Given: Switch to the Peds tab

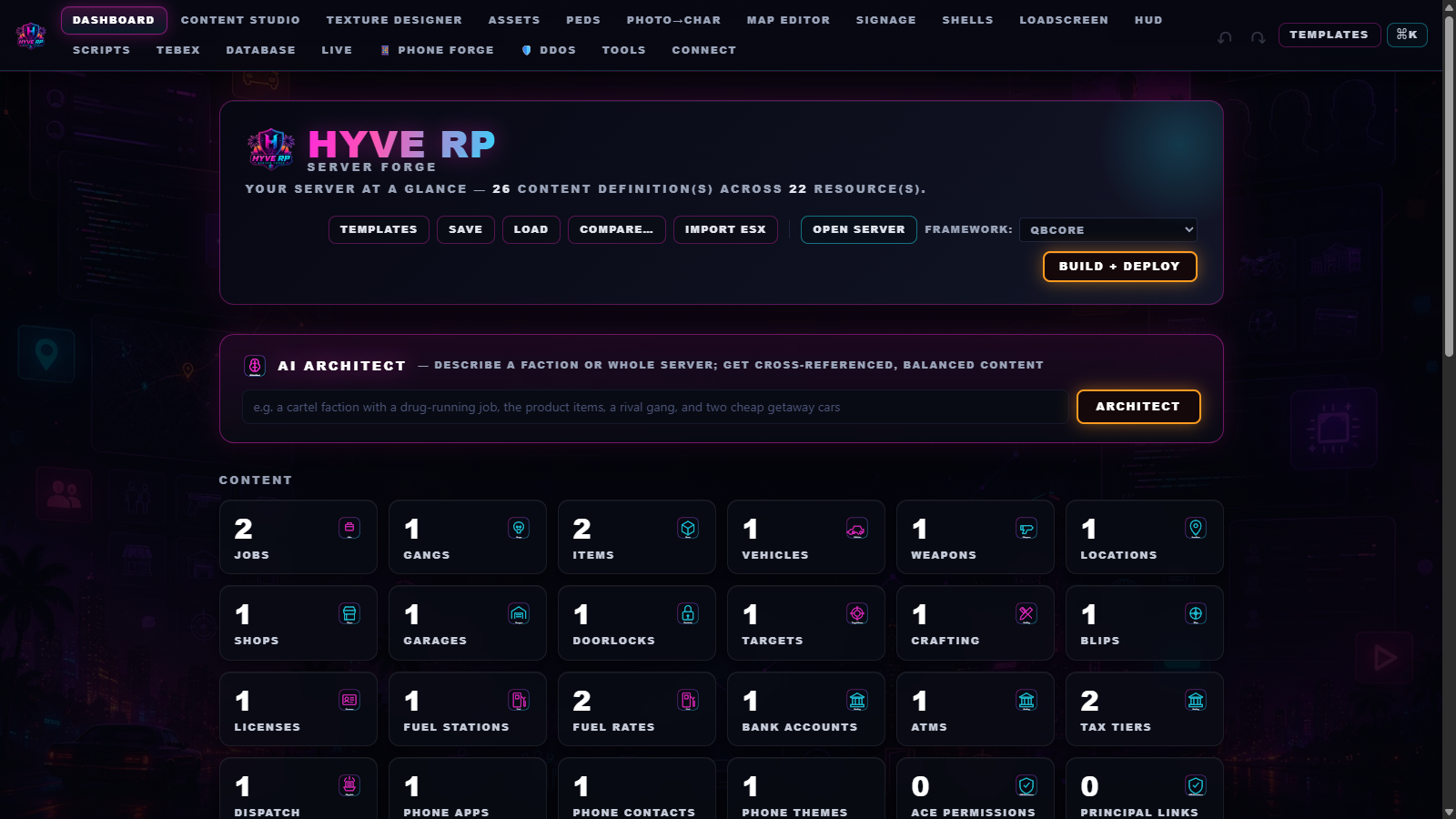Looking at the screenshot, I should coord(583,20).
